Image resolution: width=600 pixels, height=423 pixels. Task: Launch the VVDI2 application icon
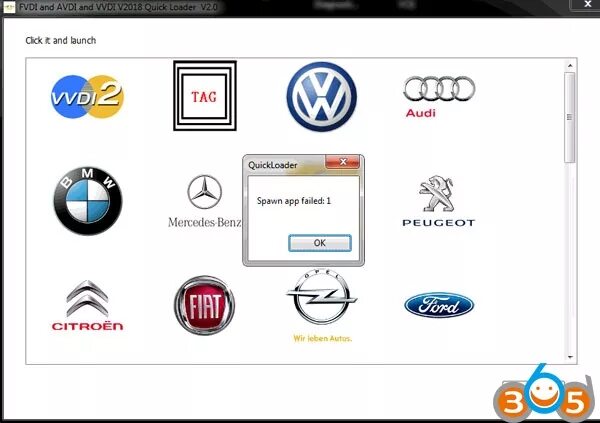[87, 96]
